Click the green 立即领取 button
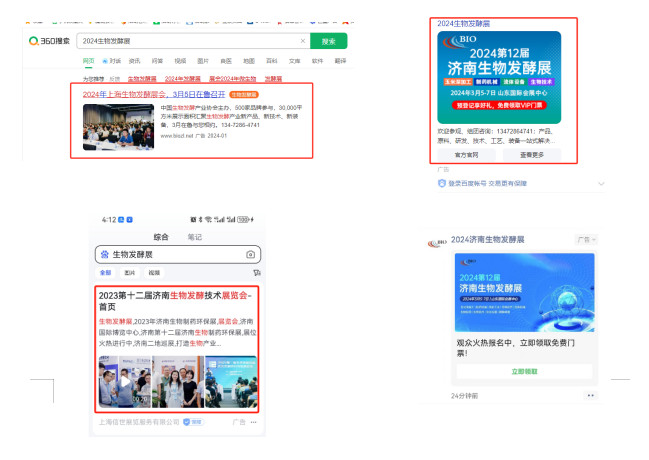The height and width of the screenshot is (460, 649). point(524,371)
